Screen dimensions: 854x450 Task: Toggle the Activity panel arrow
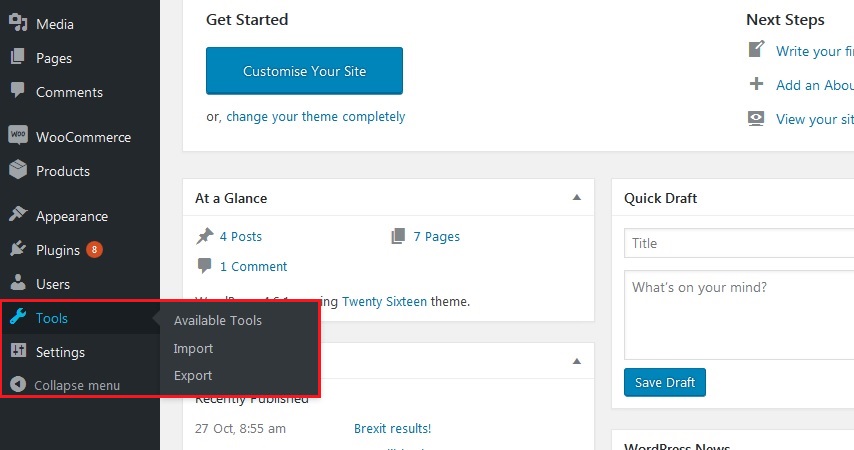coord(577,362)
